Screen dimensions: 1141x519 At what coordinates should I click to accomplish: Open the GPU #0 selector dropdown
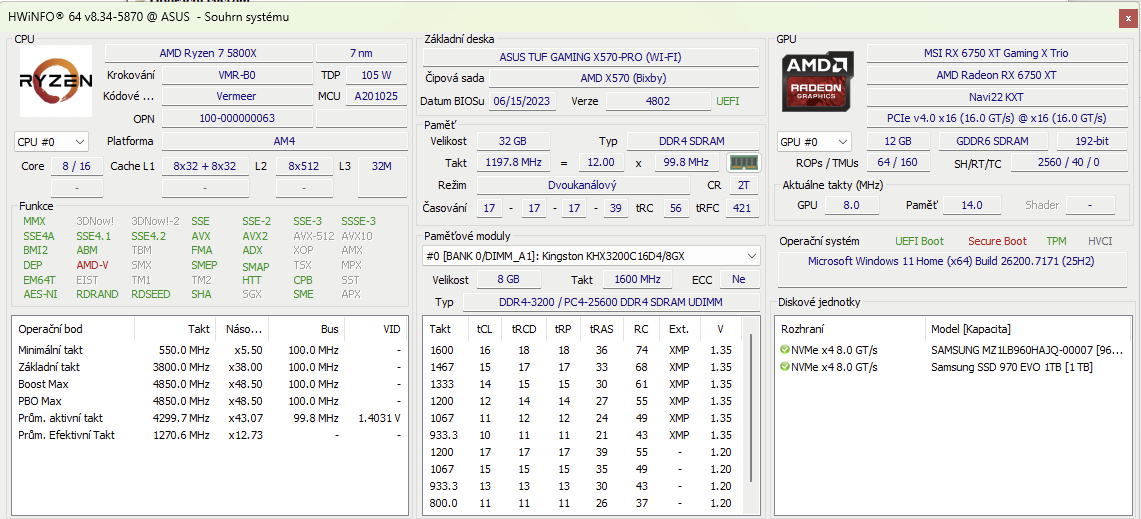pos(814,142)
